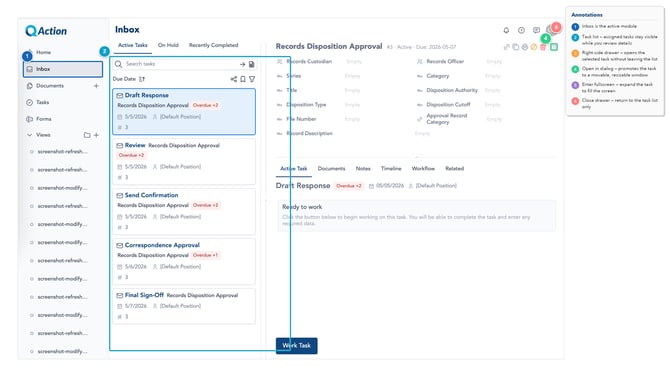The height and width of the screenshot is (377, 670).
Task: Click the Records Disposition Approval record title
Action: pos(329,46)
